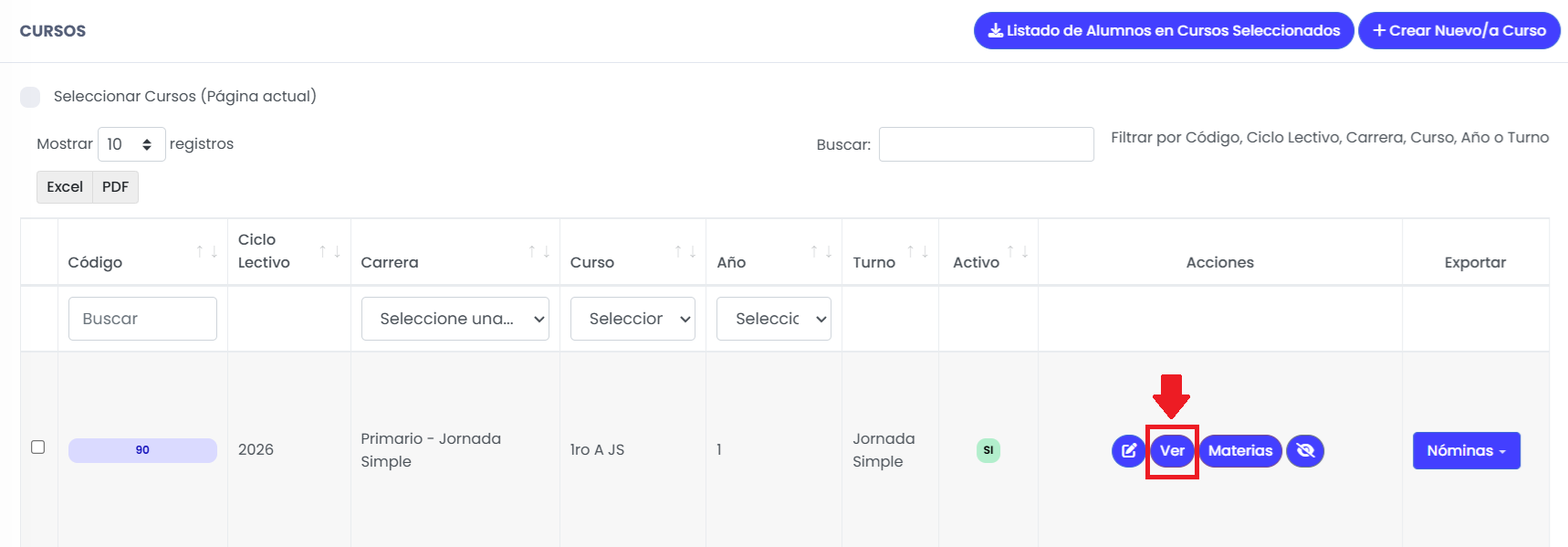The height and width of the screenshot is (547, 1568).
Task: Click Crear Nuevo/a Curso button
Action: (1459, 30)
